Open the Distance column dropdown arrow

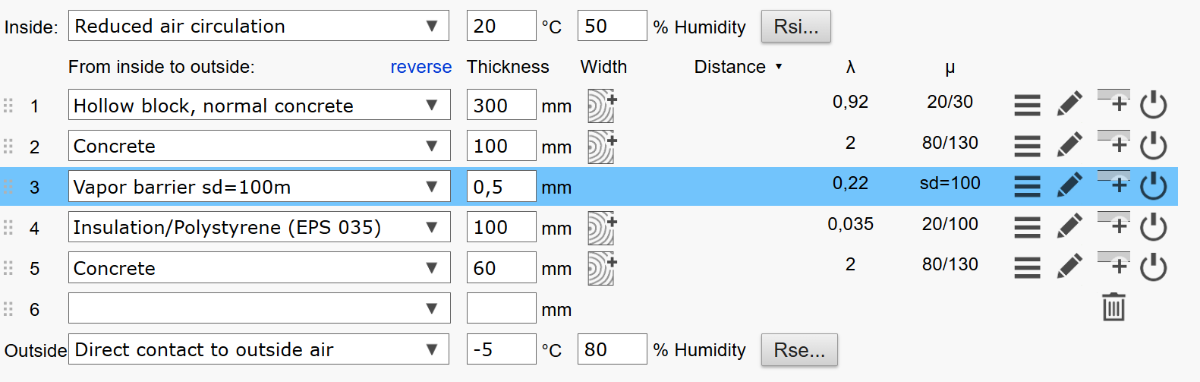778,68
